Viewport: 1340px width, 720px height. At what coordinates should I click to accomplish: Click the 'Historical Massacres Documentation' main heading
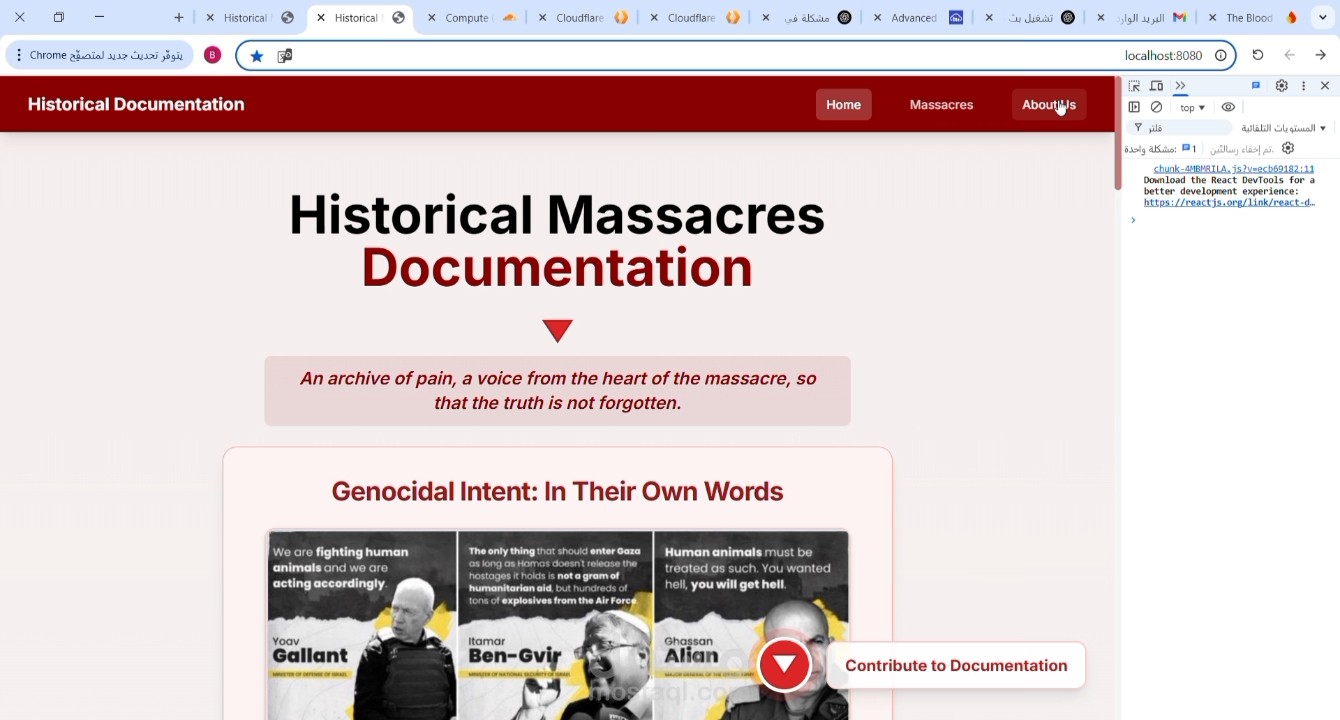557,241
